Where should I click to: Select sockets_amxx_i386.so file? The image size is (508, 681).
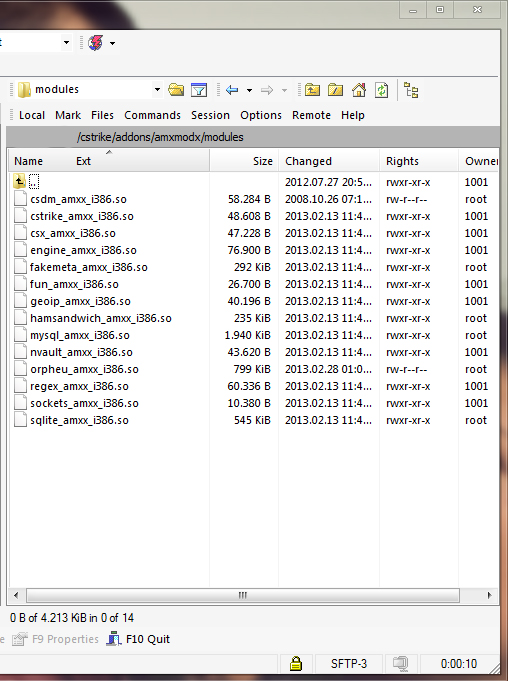[84, 403]
